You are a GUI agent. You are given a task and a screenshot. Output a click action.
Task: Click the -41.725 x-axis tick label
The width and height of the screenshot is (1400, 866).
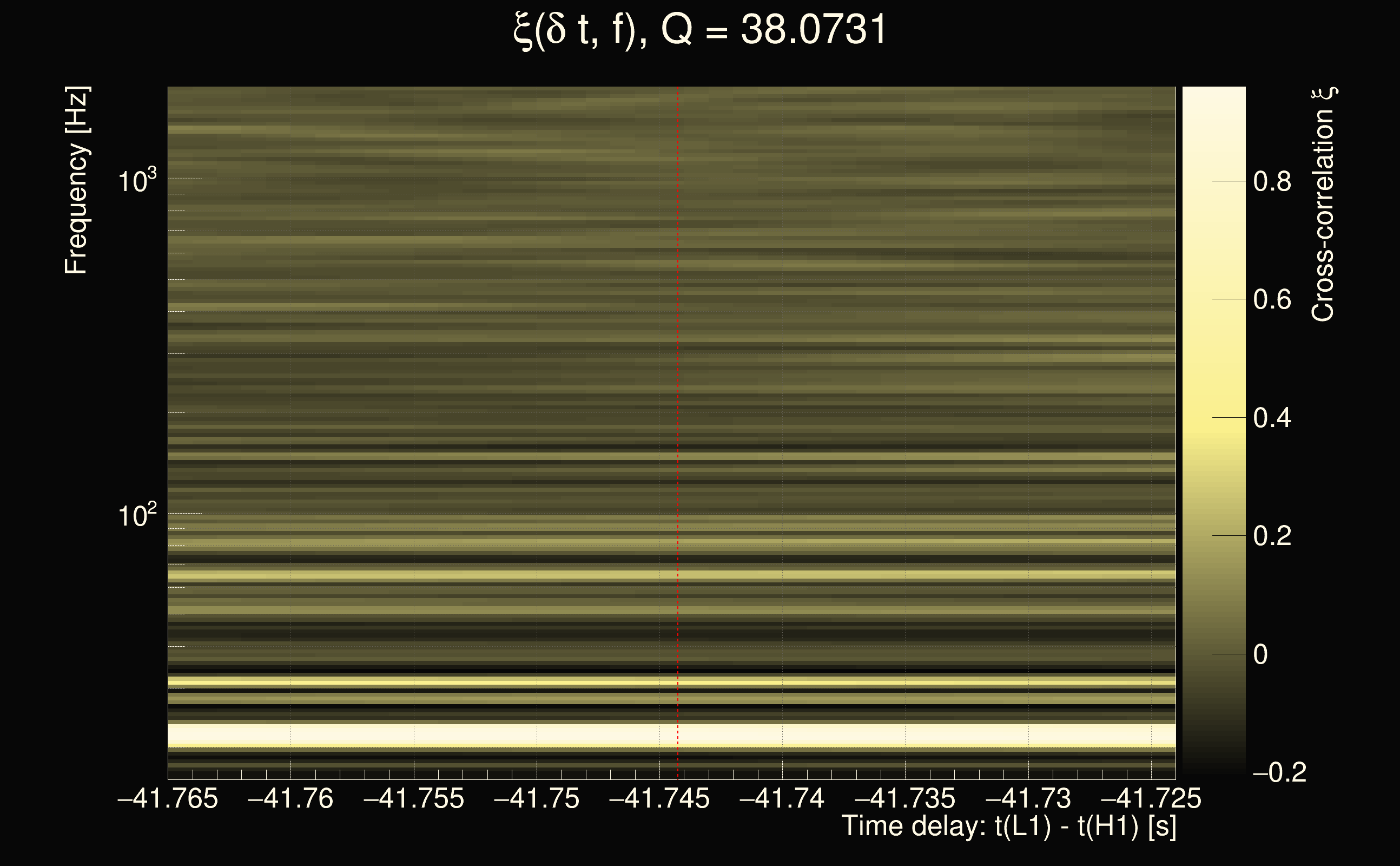(1151, 798)
